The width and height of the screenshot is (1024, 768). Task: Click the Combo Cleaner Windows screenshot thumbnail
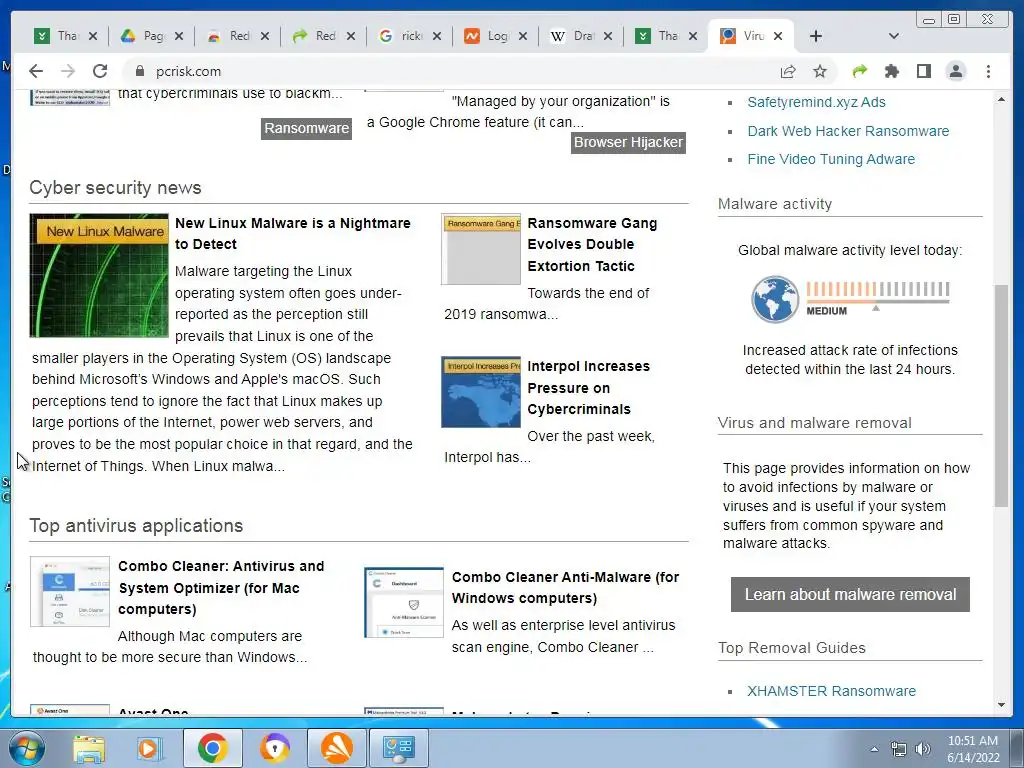404,602
